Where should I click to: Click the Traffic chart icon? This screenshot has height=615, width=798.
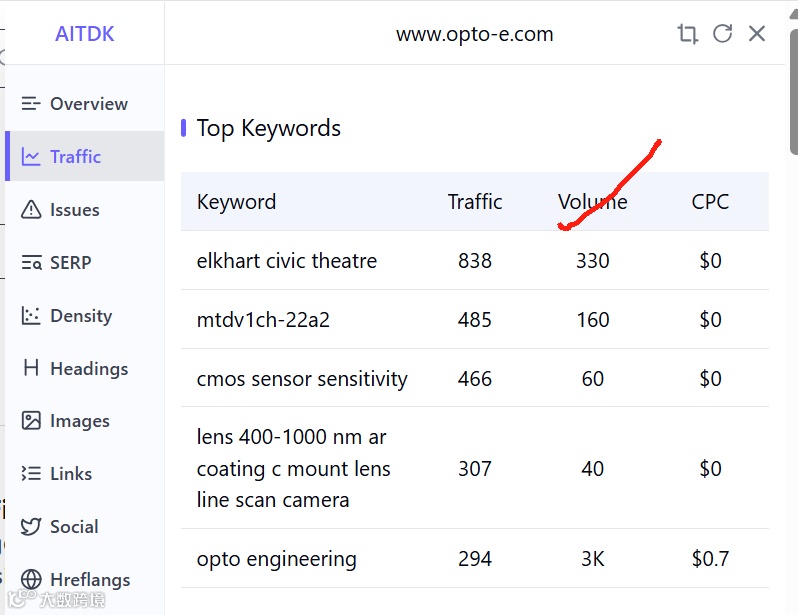pos(31,157)
